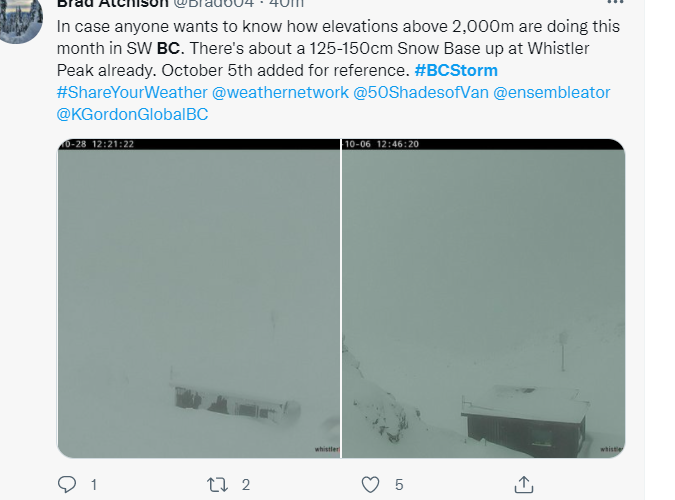Open the left 10-28 webcam image
The width and height of the screenshot is (675, 500).
click(x=198, y=298)
